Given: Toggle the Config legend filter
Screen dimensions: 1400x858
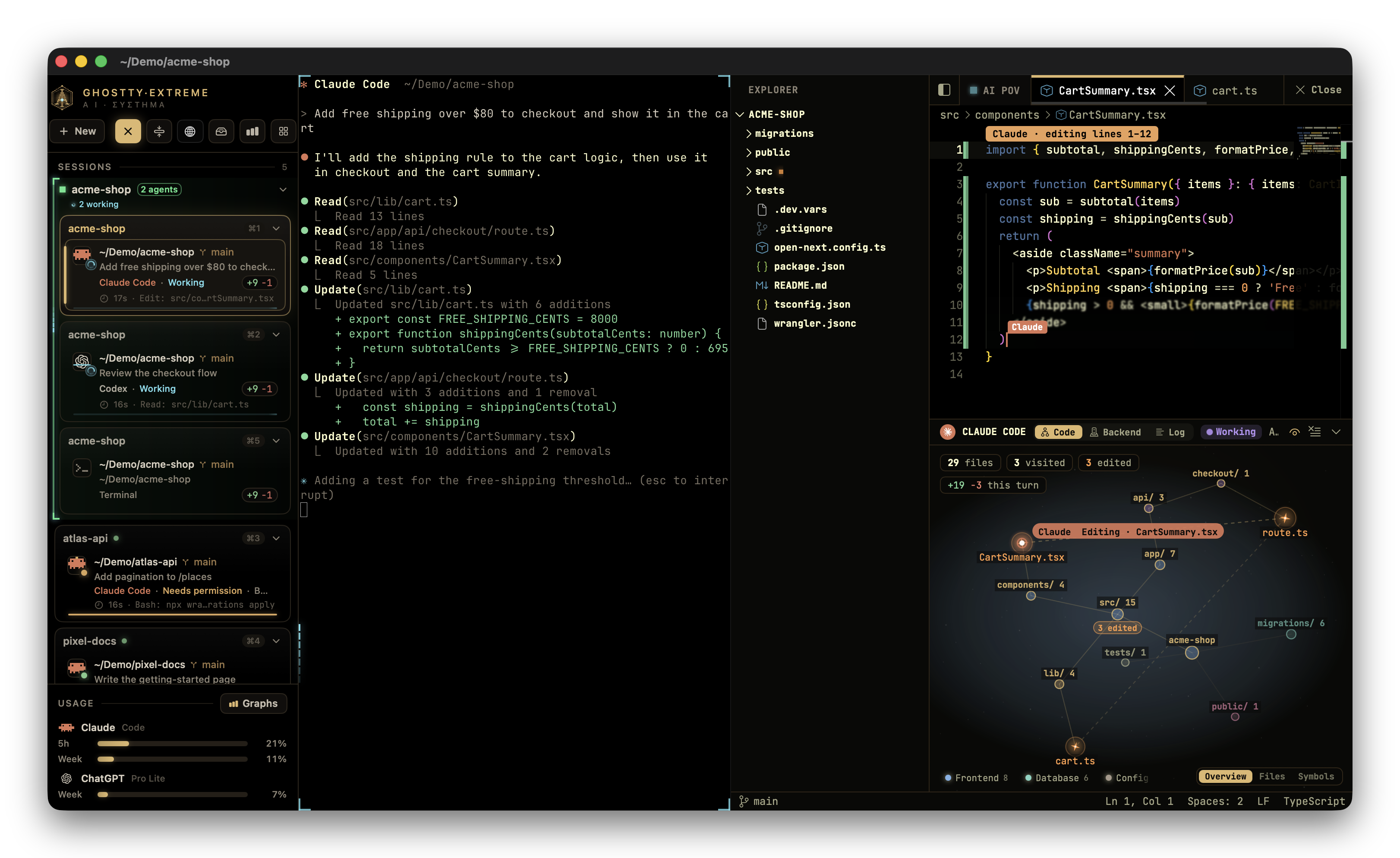Looking at the screenshot, I should pyautogui.click(x=1126, y=778).
